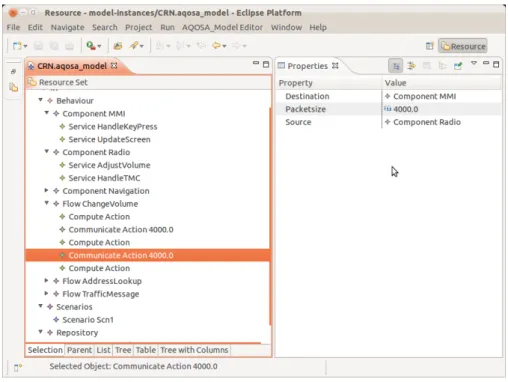The width and height of the screenshot is (508, 382).
Task: Click the Previous Annotation toolbar icon
Action: [180, 46]
